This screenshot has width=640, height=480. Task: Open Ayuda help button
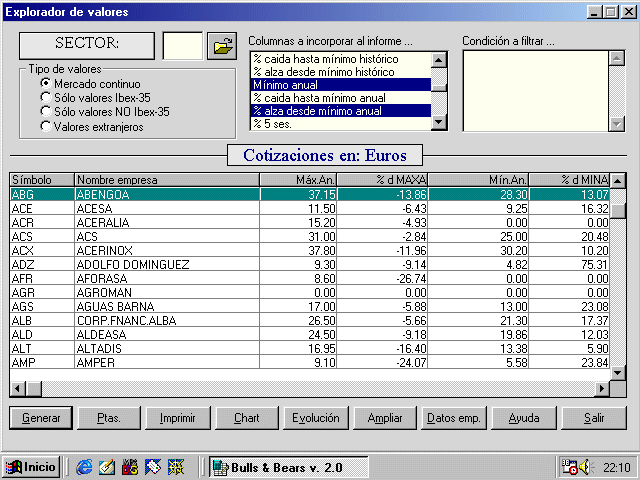point(524,418)
